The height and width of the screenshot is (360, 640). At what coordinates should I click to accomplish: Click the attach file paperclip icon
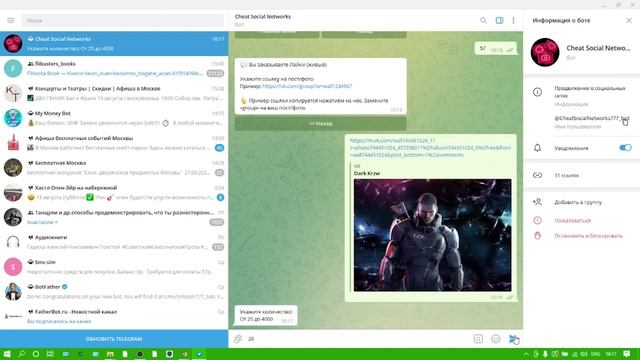click(238, 339)
